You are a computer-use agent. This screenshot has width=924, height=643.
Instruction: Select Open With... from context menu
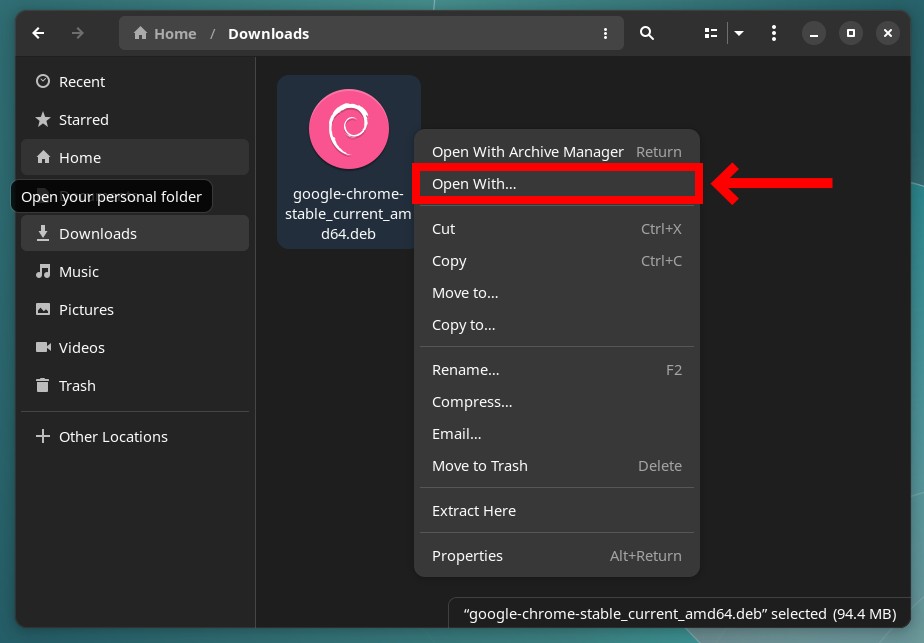pos(557,184)
